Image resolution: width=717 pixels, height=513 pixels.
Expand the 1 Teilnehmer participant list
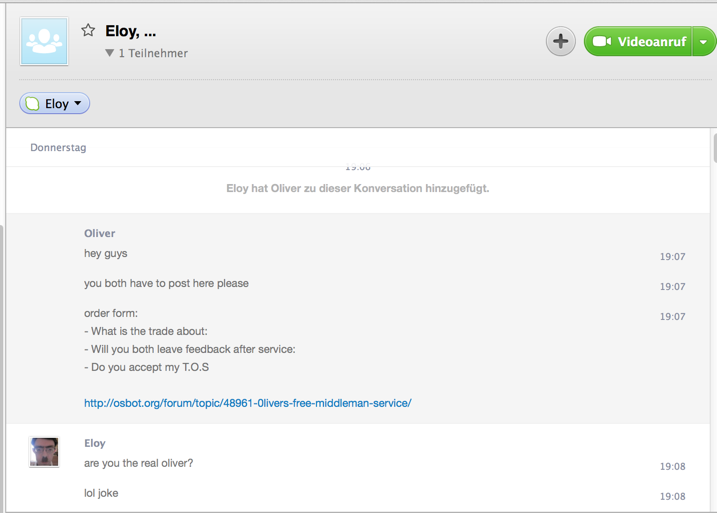tap(146, 53)
